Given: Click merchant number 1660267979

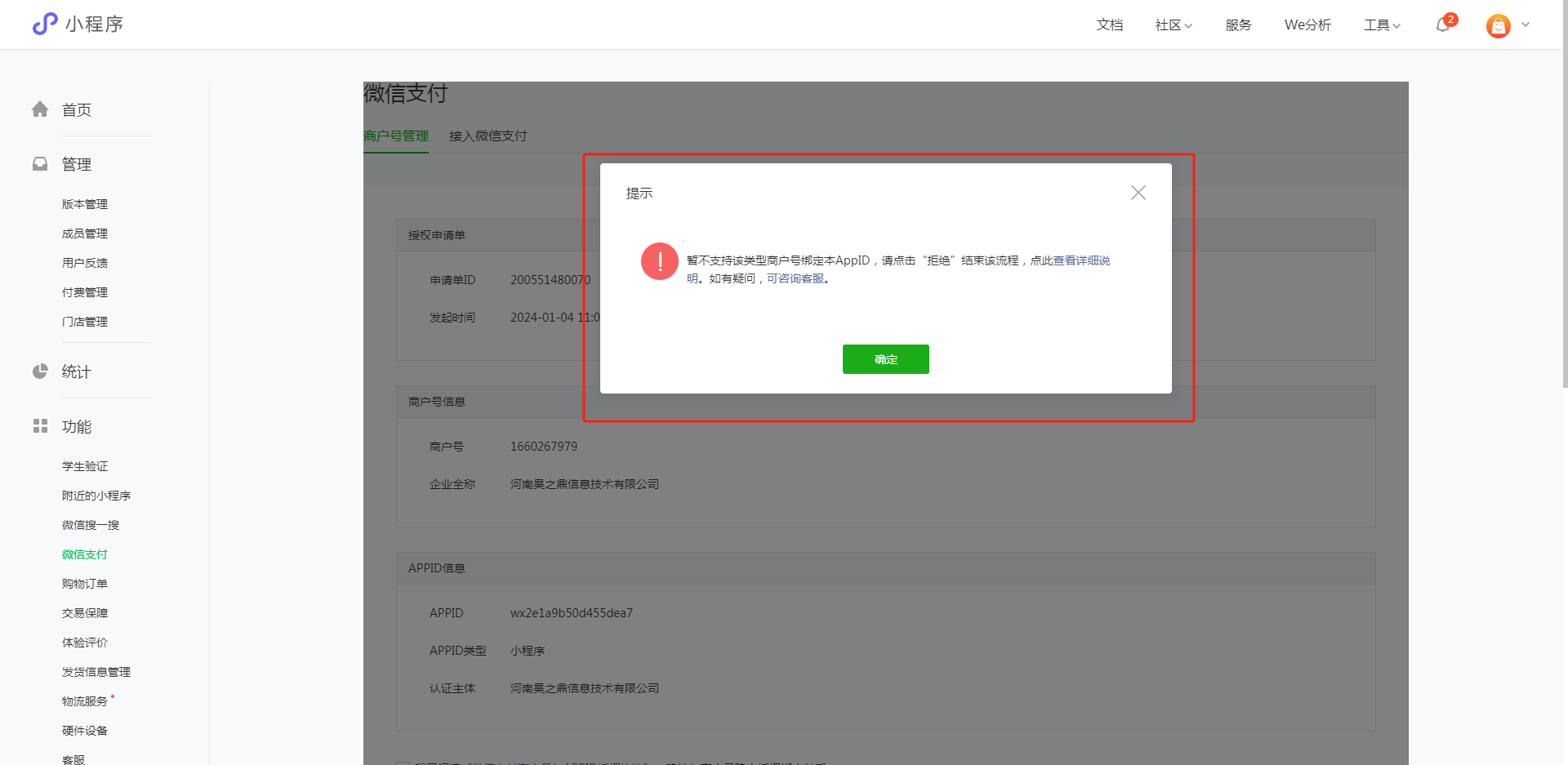Looking at the screenshot, I should pos(544,447).
